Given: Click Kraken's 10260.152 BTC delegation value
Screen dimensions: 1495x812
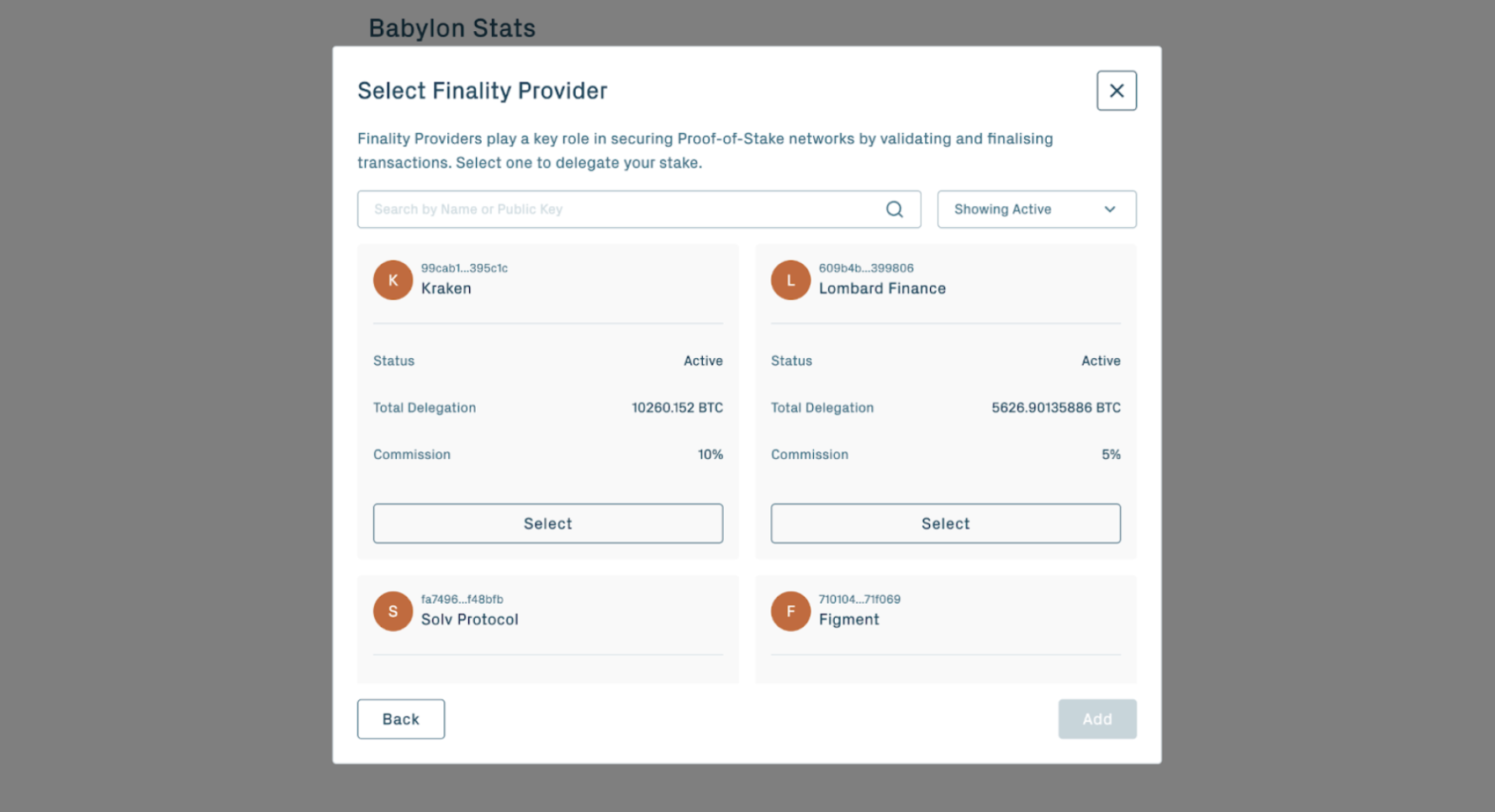Looking at the screenshot, I should [x=677, y=408].
